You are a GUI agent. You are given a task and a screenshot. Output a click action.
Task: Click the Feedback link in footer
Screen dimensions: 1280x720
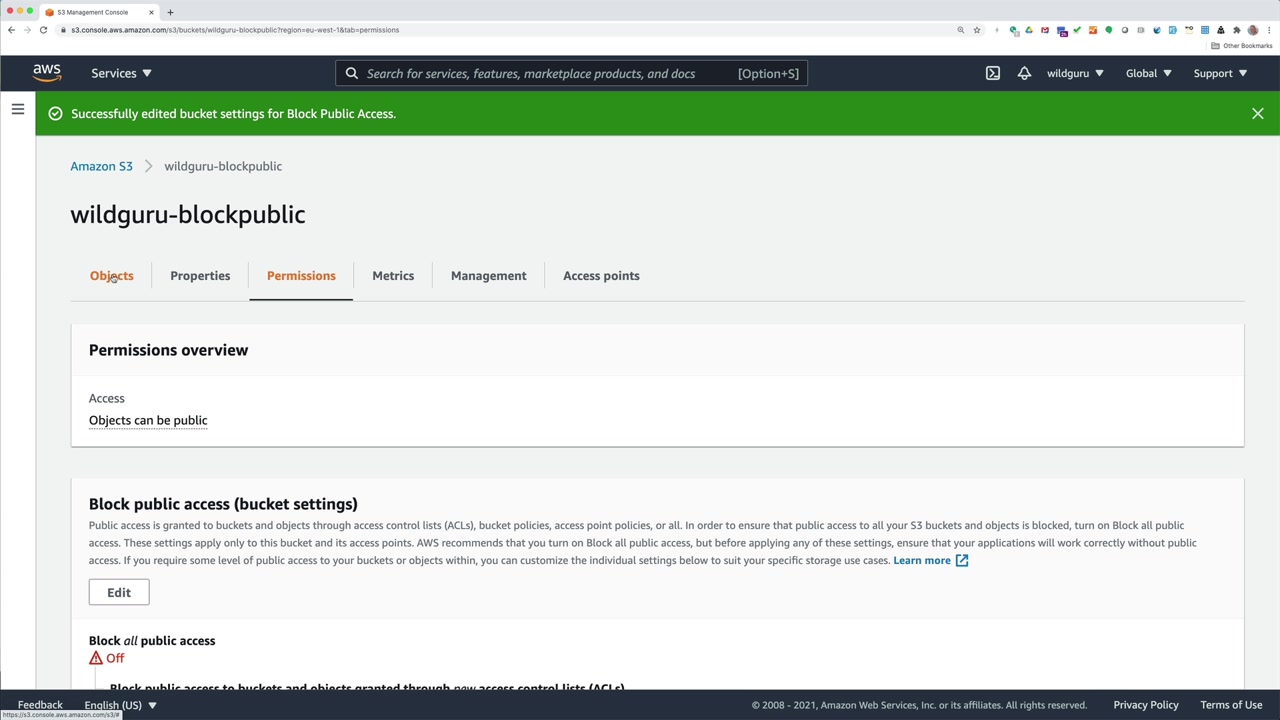tap(40, 705)
